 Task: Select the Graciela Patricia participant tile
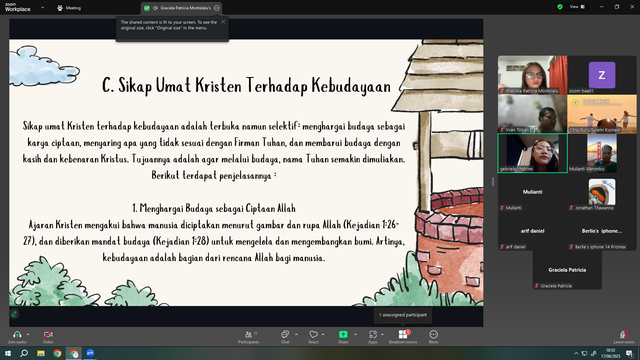567,270
